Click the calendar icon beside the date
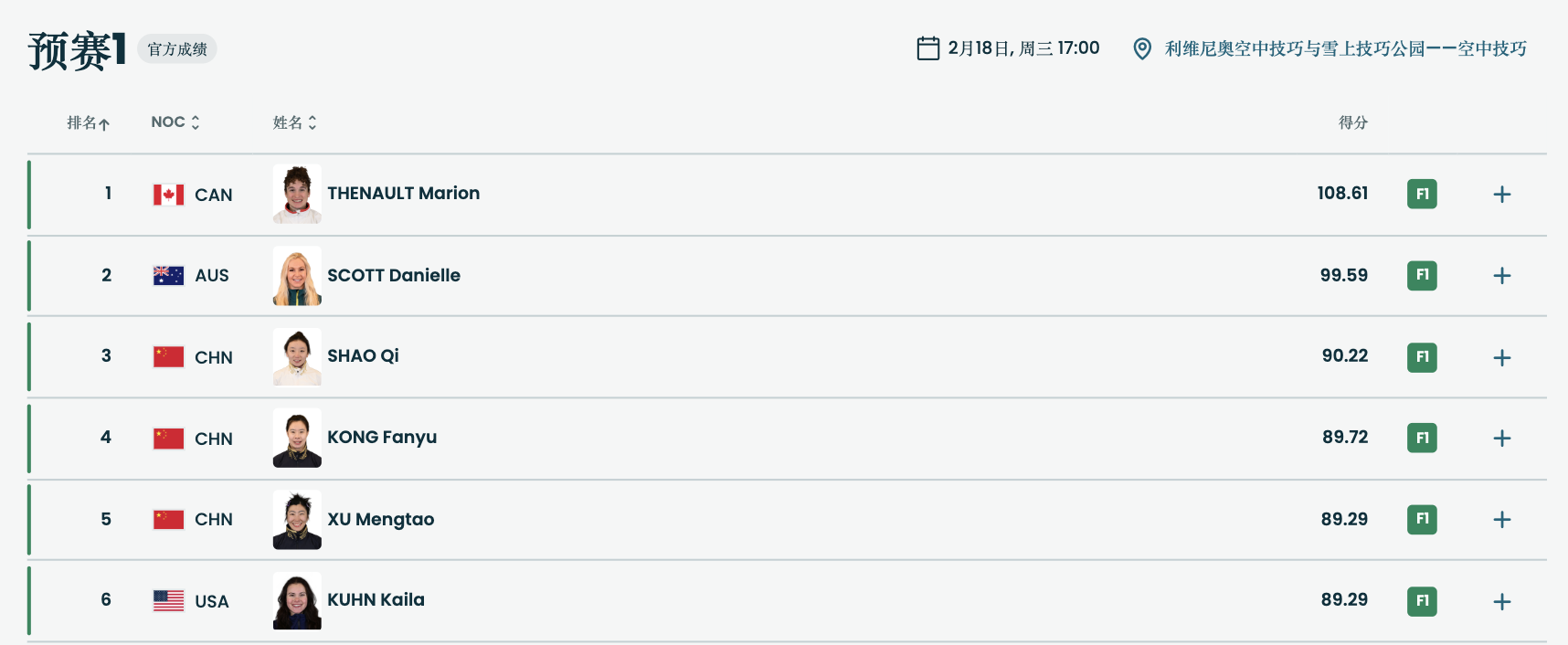1568x645 pixels. tap(927, 48)
